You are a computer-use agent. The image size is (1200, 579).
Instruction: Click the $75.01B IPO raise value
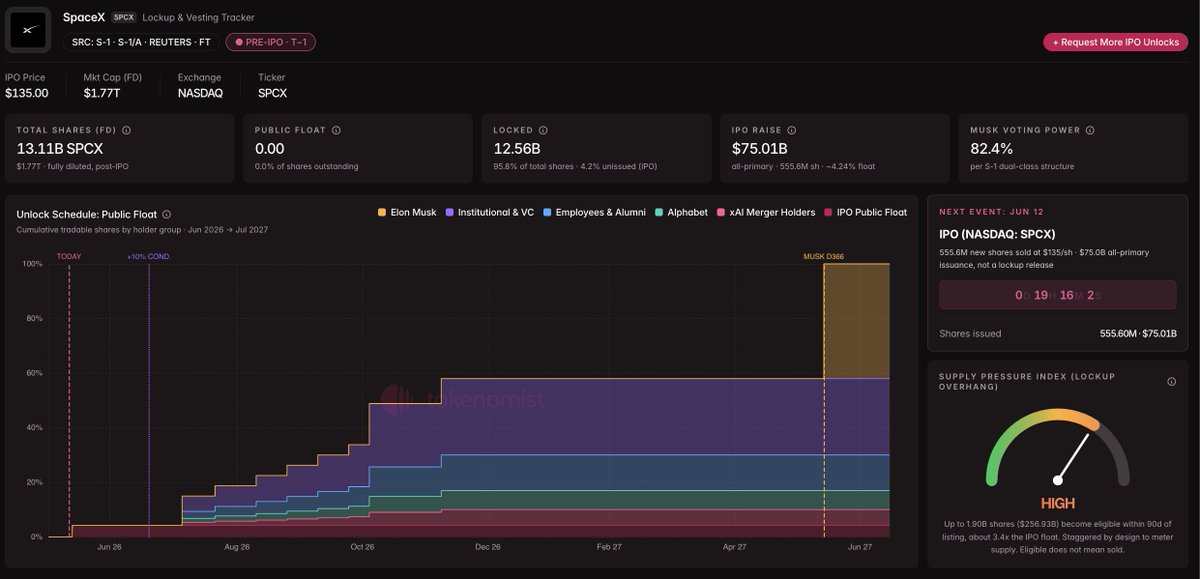point(762,149)
